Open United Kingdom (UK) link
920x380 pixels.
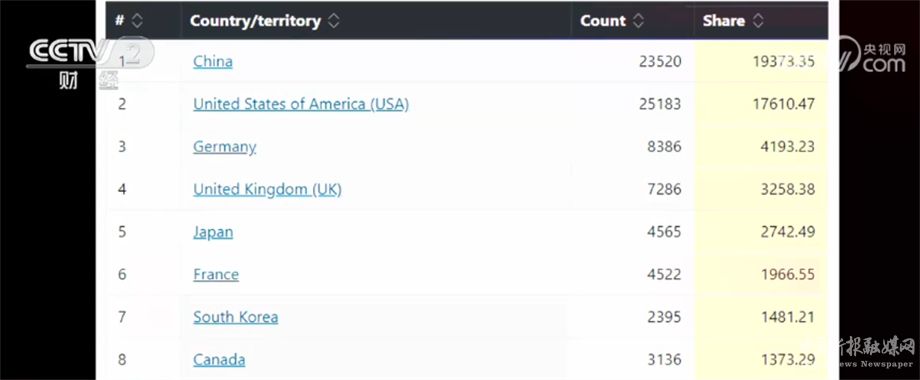pyautogui.click(x=267, y=189)
